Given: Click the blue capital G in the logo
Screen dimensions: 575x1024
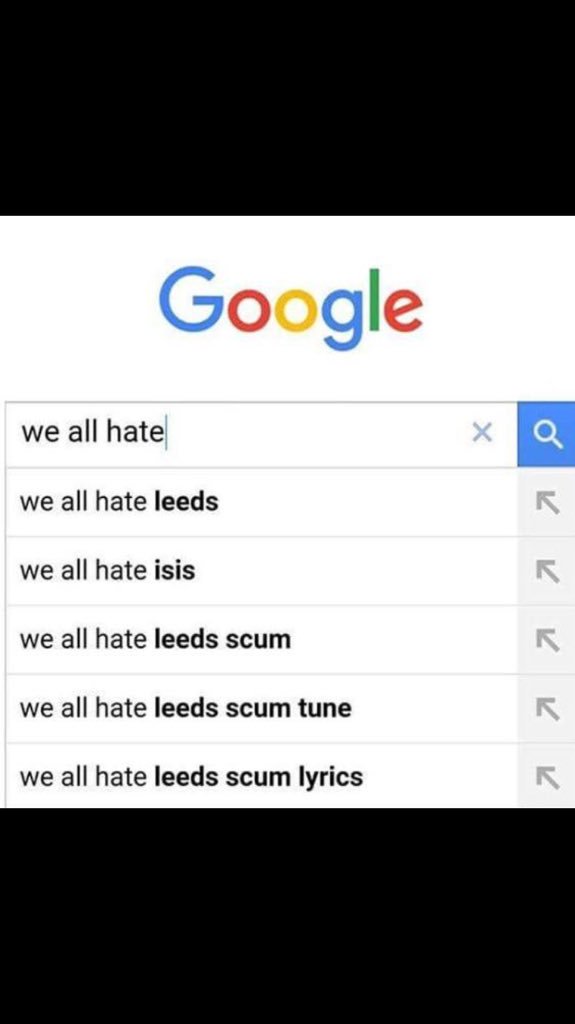Looking at the screenshot, I should click(188, 299).
